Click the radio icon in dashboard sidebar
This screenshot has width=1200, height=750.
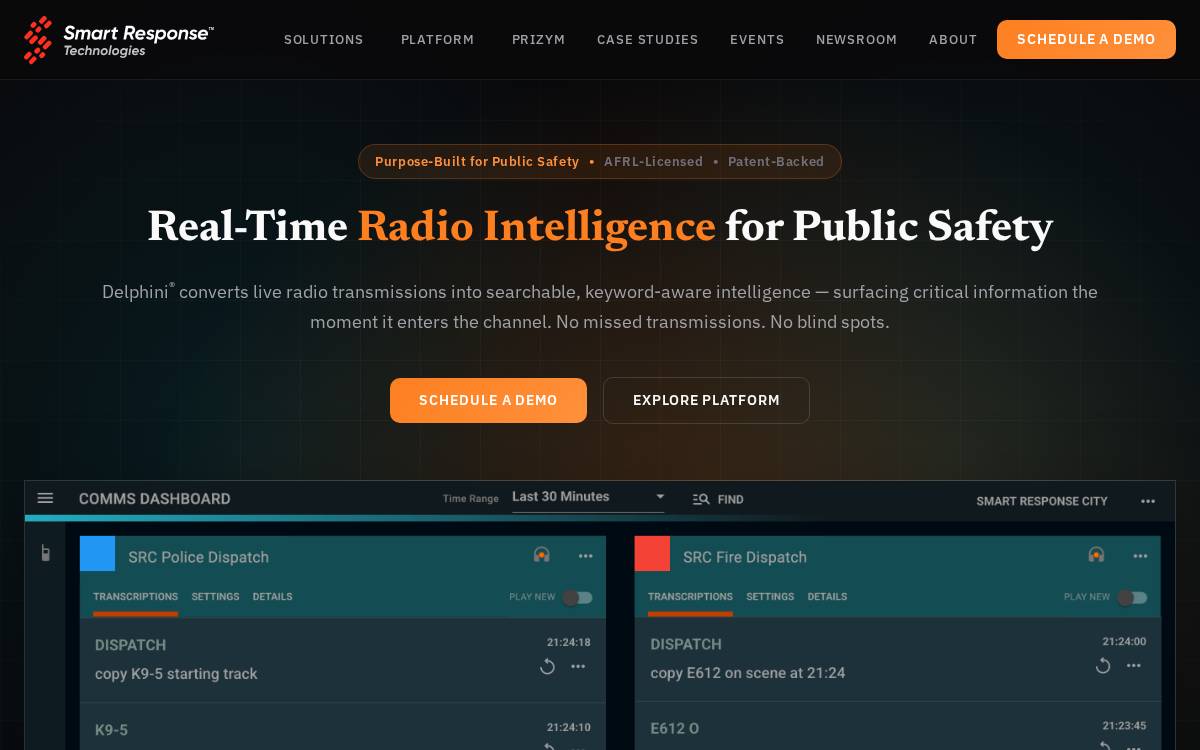point(45,553)
